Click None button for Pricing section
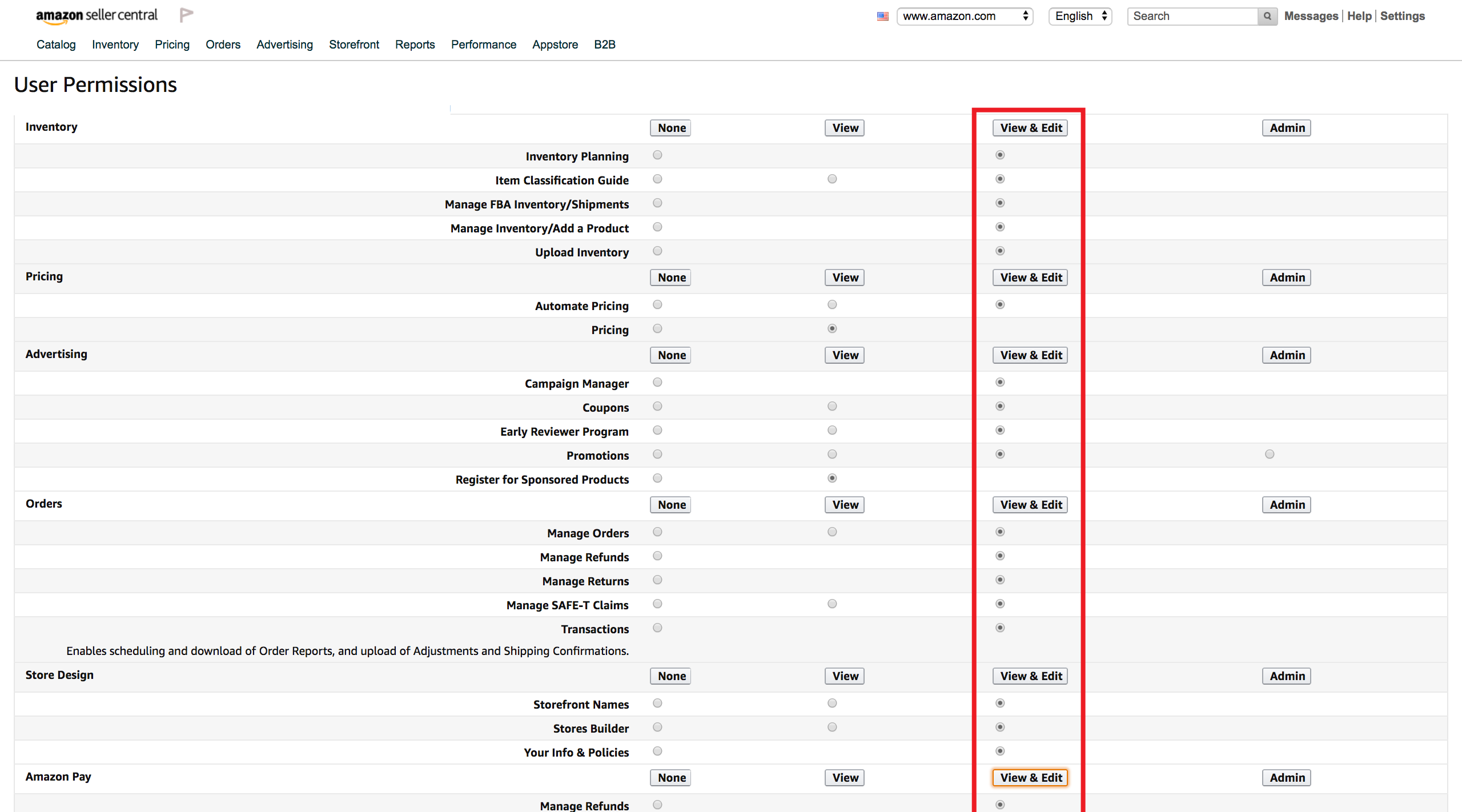Screen dimensions: 1462x812 pos(671,278)
